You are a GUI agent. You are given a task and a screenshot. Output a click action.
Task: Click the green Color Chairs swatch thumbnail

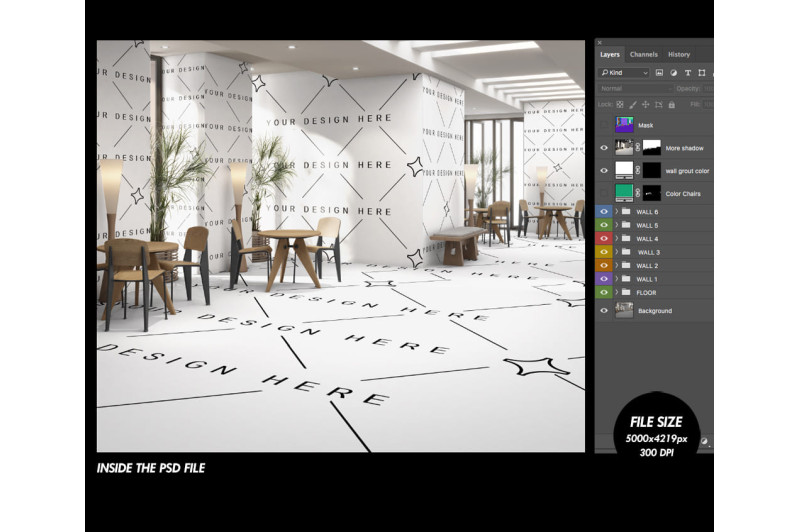point(624,192)
